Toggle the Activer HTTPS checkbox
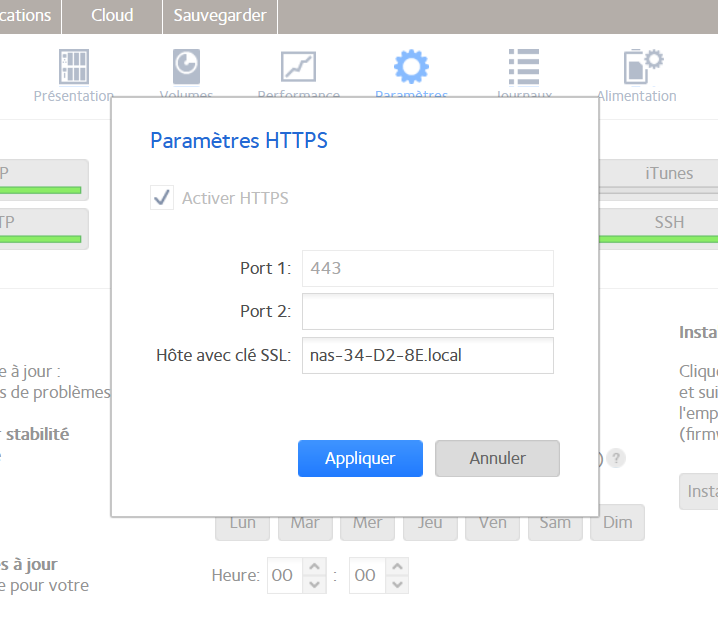 (x=162, y=198)
